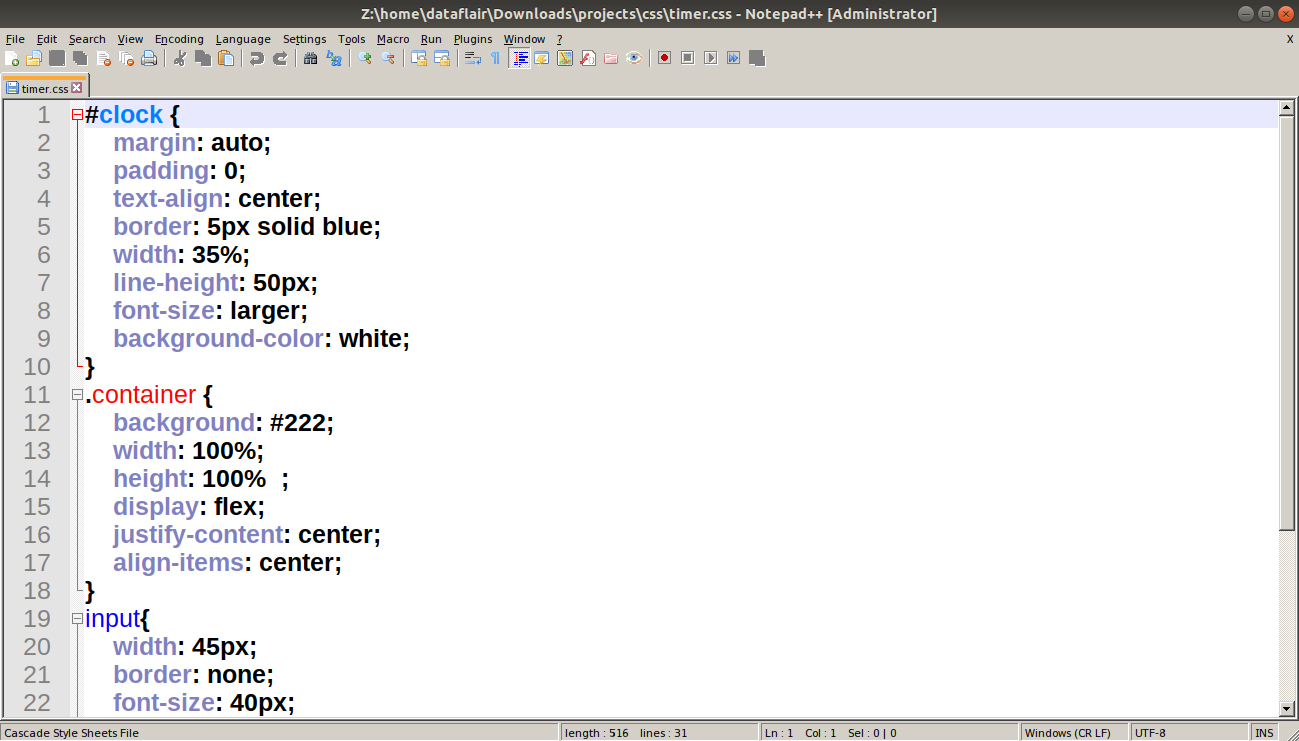Click the Stop macro recording icon
Viewport: 1299px width, 741px height.
(688, 58)
